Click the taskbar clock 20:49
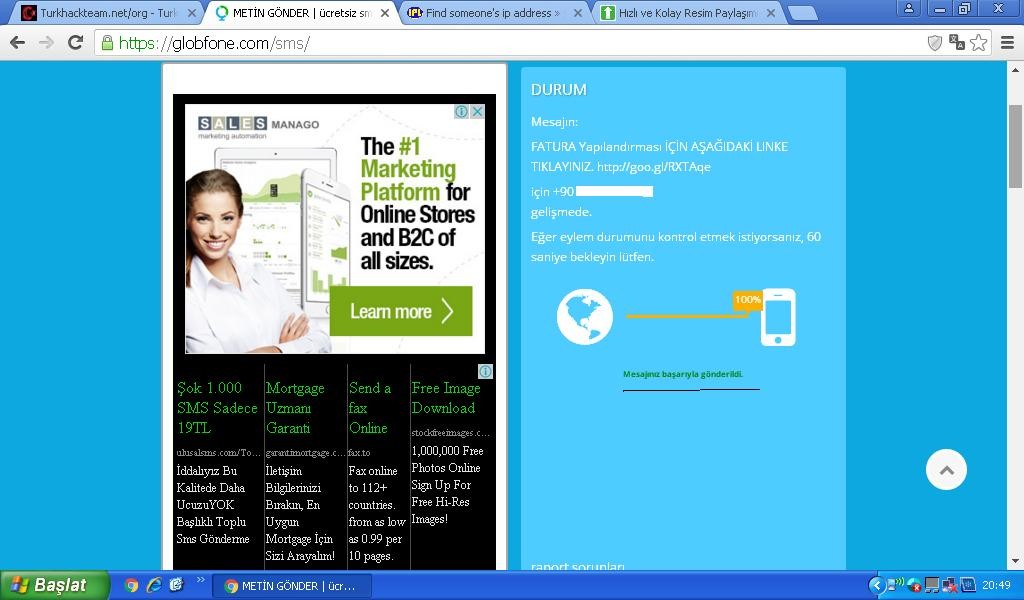 coord(996,586)
